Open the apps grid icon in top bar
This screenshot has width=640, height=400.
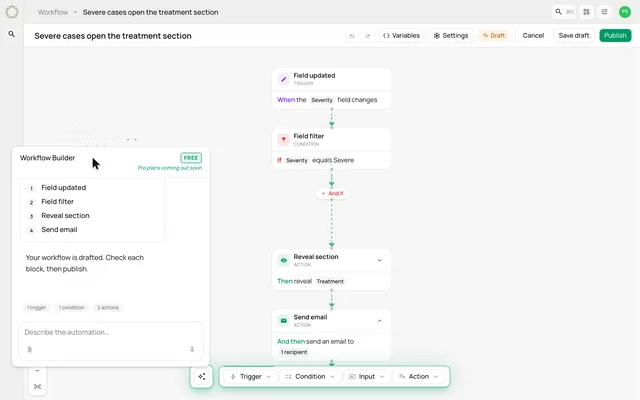point(587,12)
